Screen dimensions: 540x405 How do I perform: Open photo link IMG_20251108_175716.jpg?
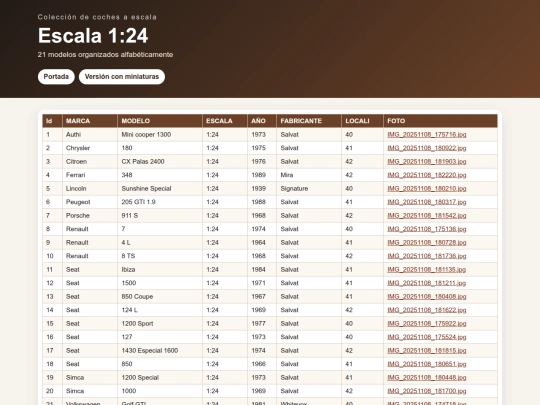pos(426,135)
